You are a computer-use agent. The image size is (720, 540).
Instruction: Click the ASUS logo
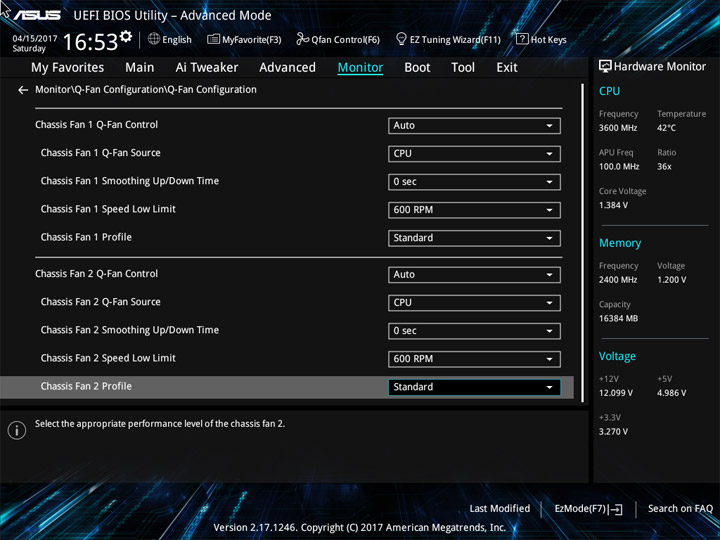(37, 15)
